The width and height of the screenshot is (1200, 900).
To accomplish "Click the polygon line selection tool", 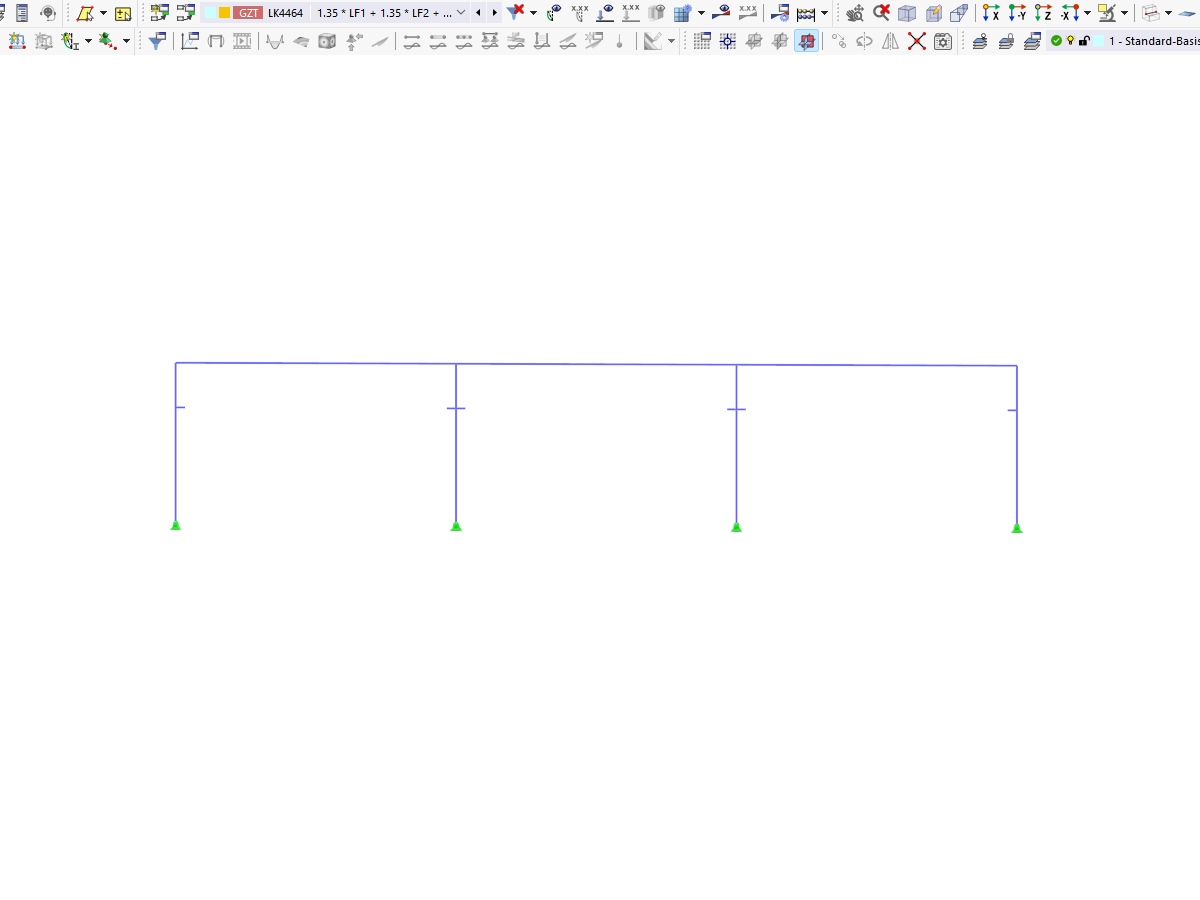I will 86,13.
